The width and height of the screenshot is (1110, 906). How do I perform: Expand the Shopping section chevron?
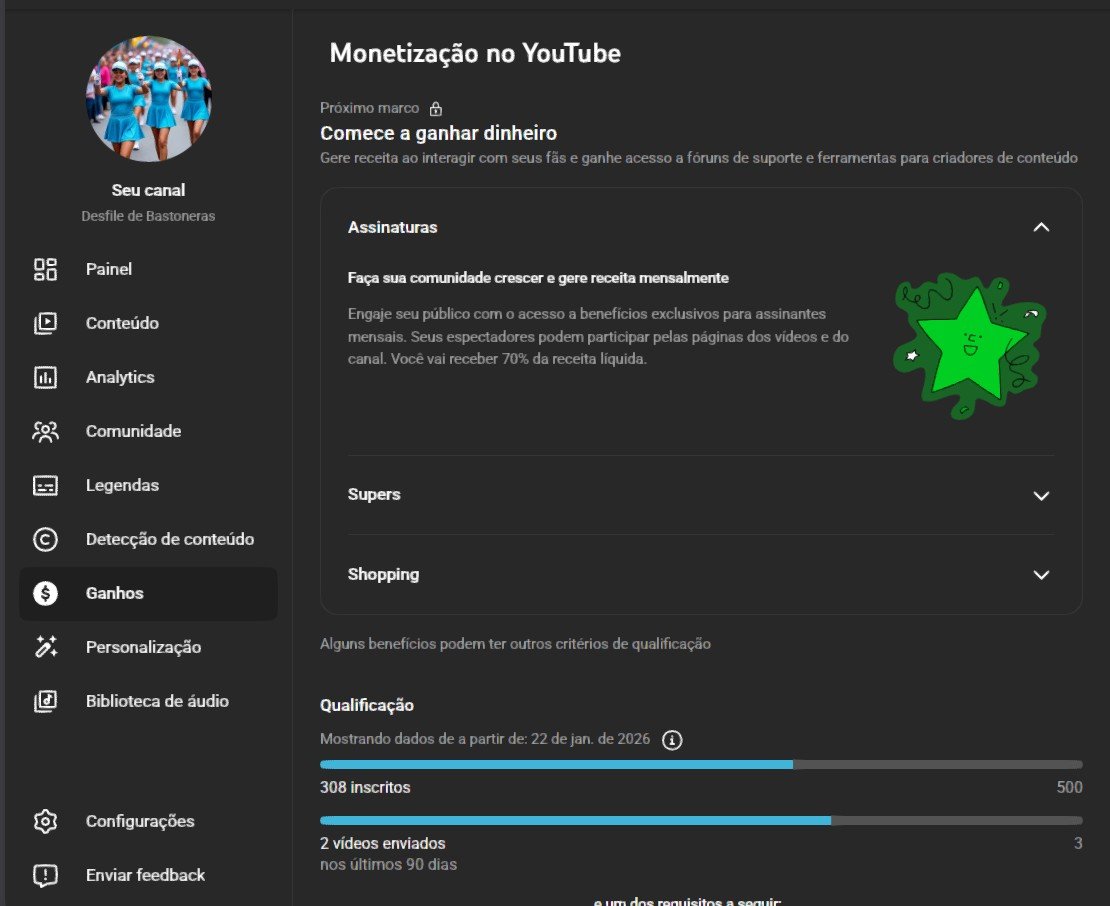(x=1041, y=575)
